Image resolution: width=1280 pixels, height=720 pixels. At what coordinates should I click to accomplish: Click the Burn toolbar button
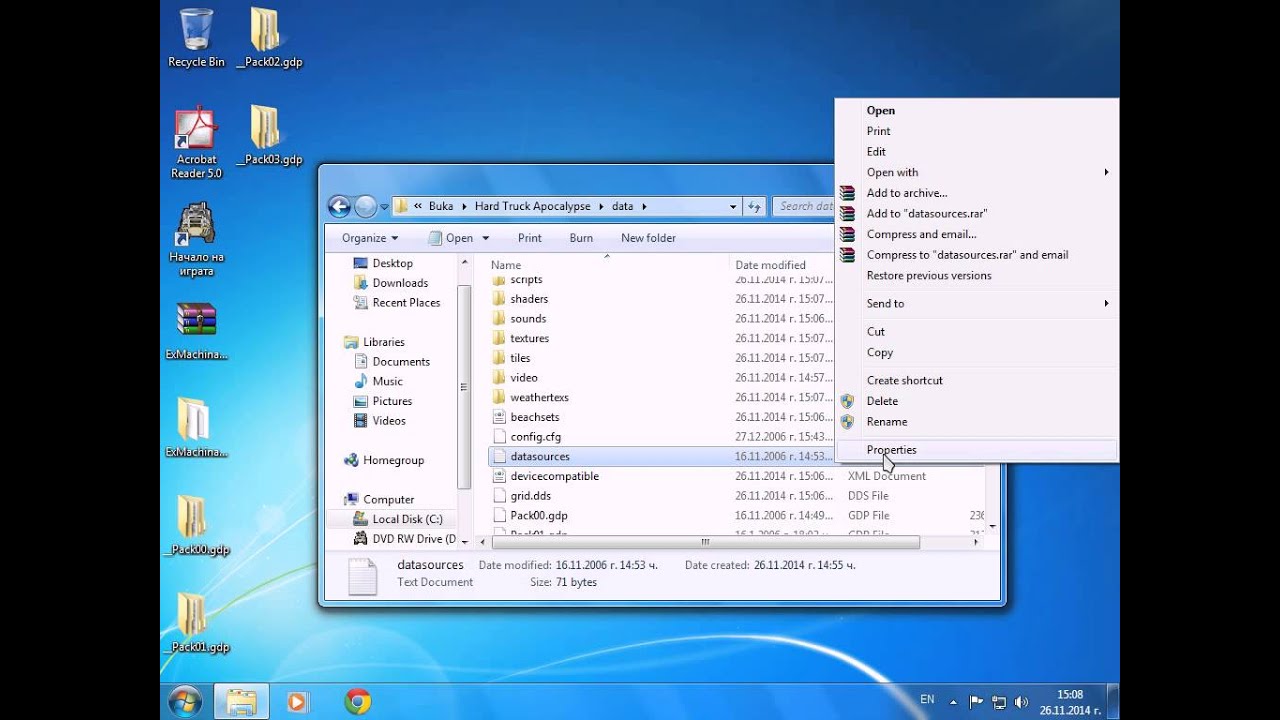(x=581, y=238)
